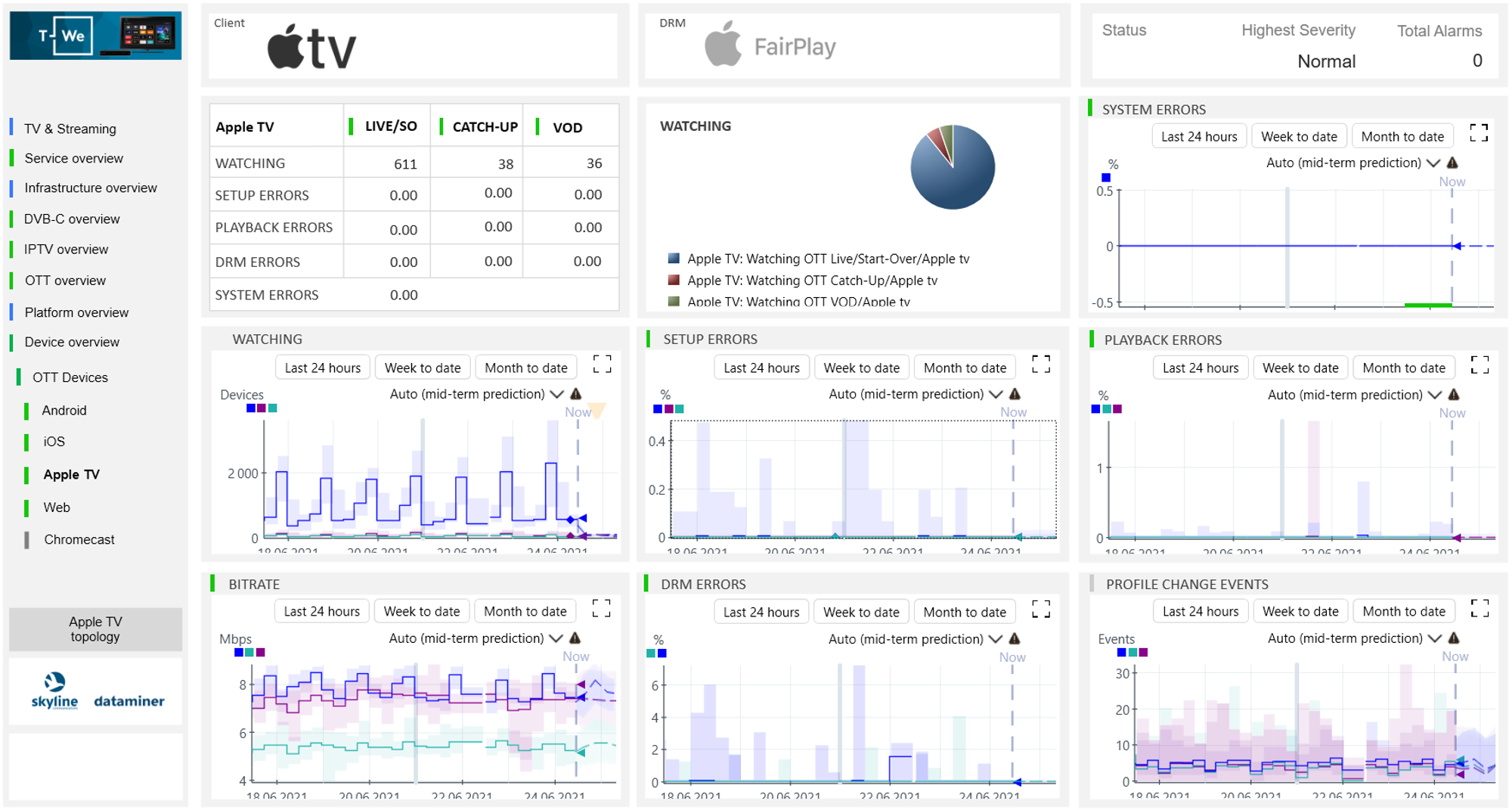The width and height of the screenshot is (1512, 810).
Task: Click blue legend swatch in System Errors
Action: pos(1106,178)
